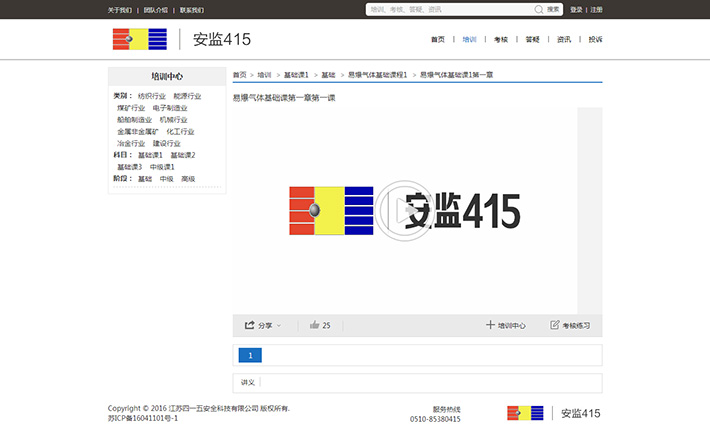The width and height of the screenshot is (710, 435).
Task: Click 首页 in the breadcrumb
Action: (240, 75)
